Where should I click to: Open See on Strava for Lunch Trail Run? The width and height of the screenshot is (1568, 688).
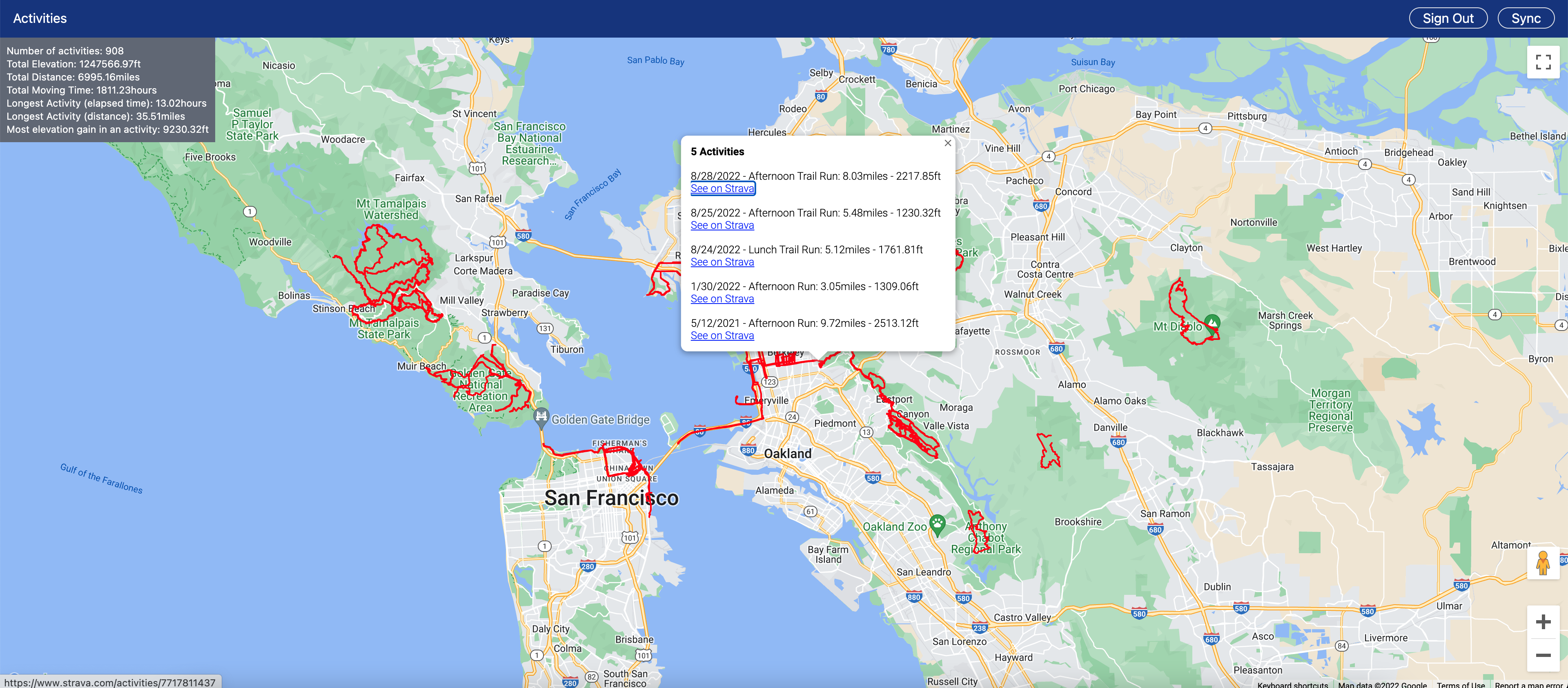[722, 262]
